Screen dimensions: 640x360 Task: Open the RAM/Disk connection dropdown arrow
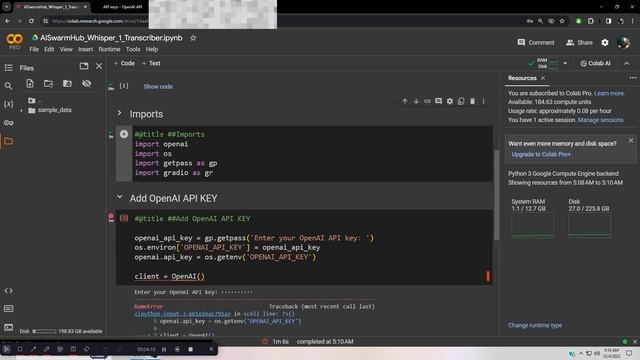565,63
